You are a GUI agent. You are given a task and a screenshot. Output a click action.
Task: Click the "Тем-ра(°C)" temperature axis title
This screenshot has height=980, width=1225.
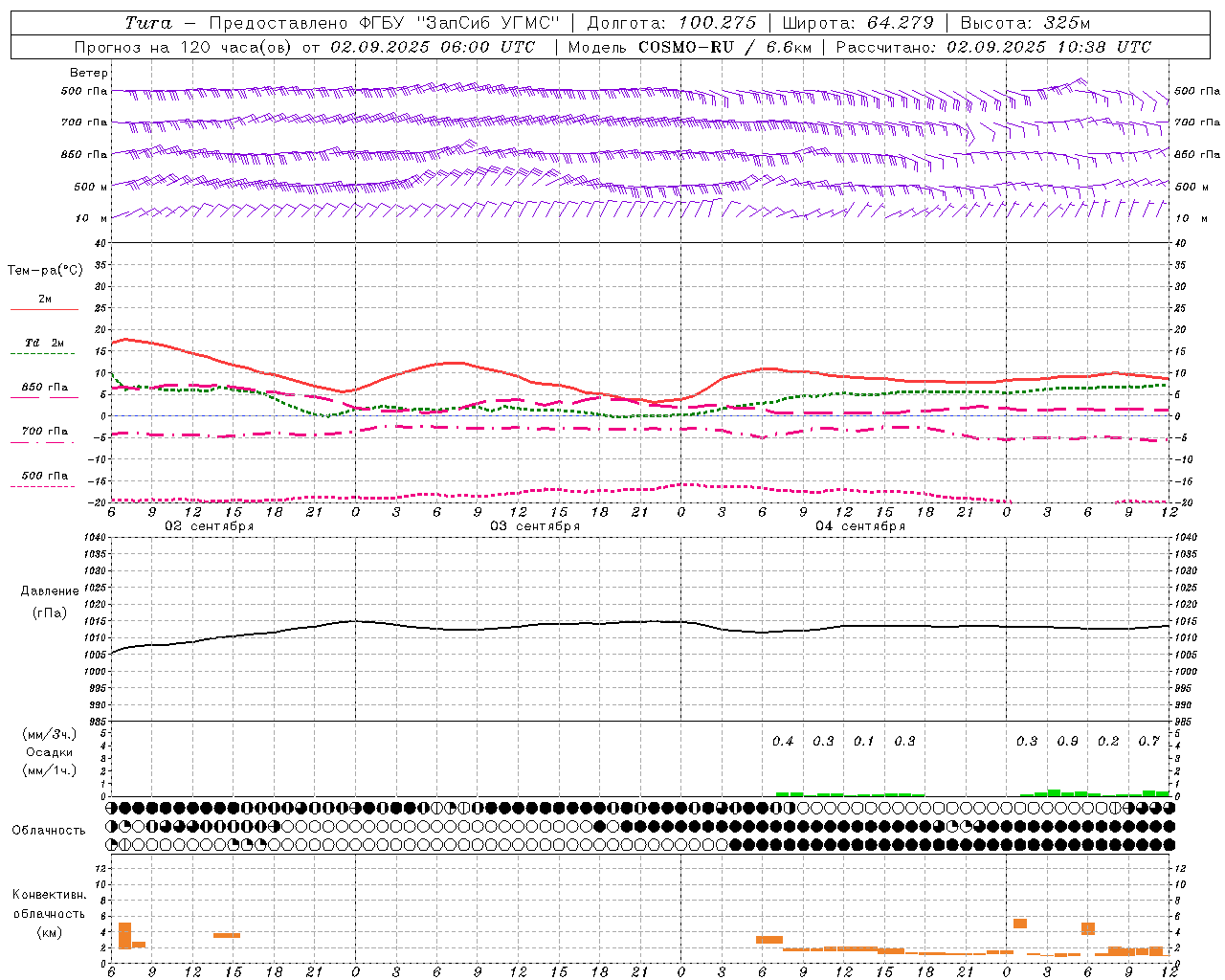[45, 271]
